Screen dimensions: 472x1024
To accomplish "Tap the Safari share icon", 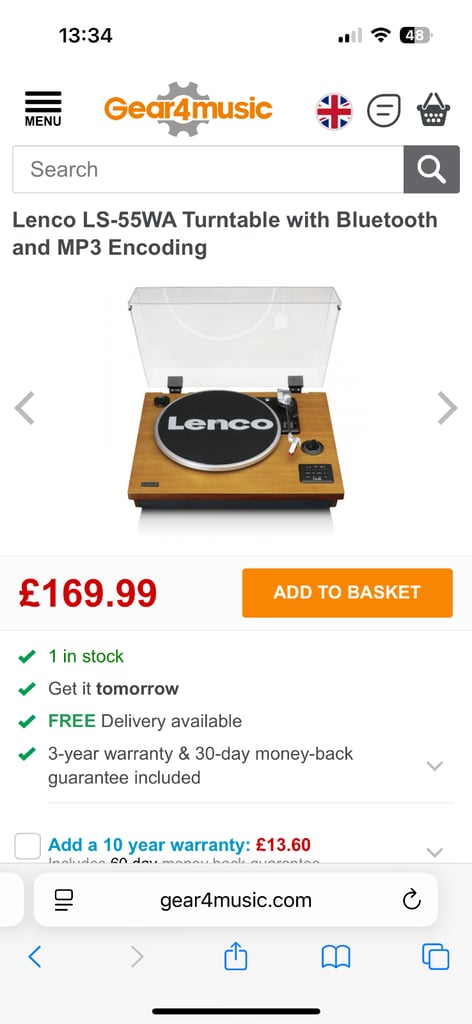I will [236, 957].
